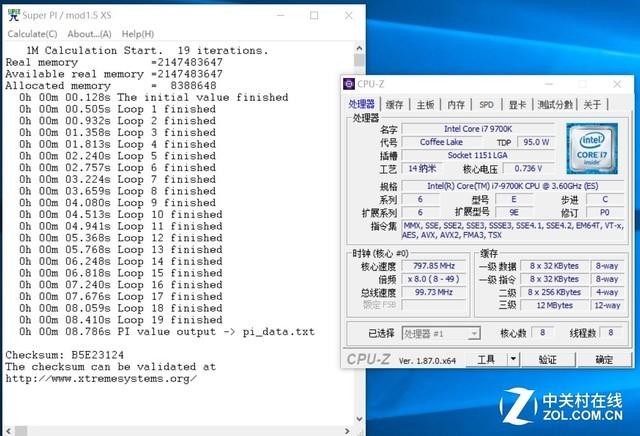640x436 pixels.
Task: Click 'Checksum: B5E23124' line in Super PI
Action: 64,355
